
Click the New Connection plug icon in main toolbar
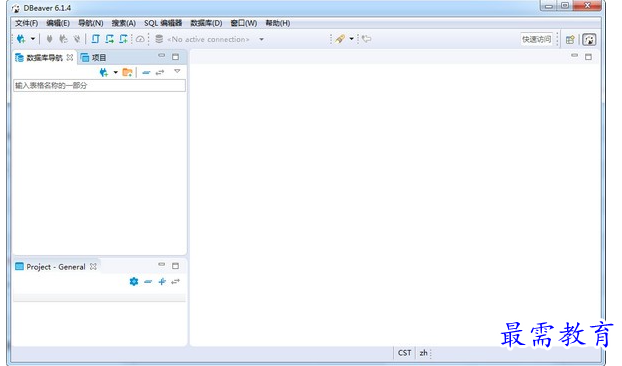tap(21, 39)
